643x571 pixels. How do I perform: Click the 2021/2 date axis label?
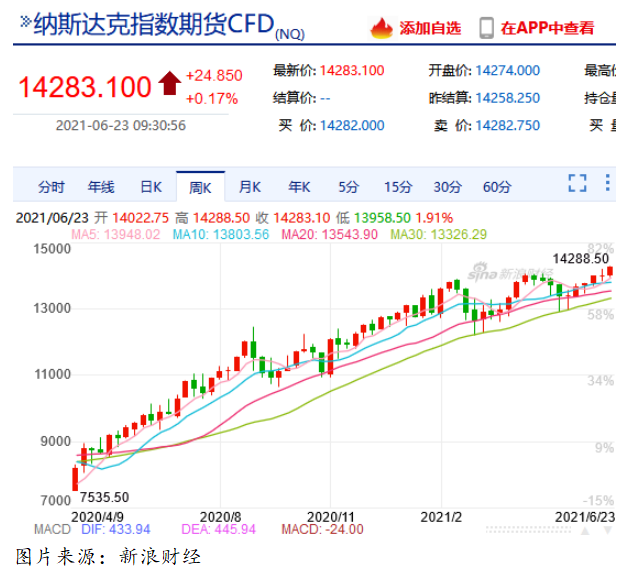[x=441, y=517]
